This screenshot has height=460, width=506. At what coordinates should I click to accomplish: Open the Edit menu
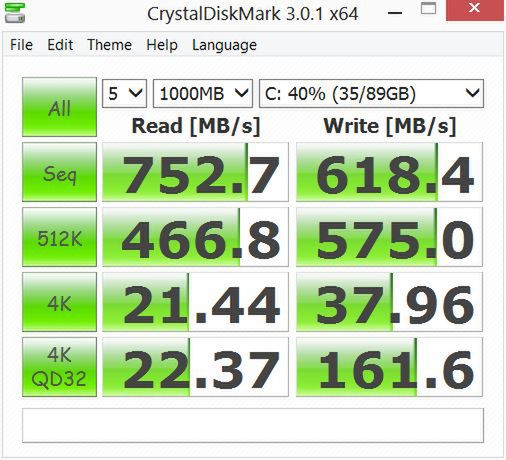[60, 45]
